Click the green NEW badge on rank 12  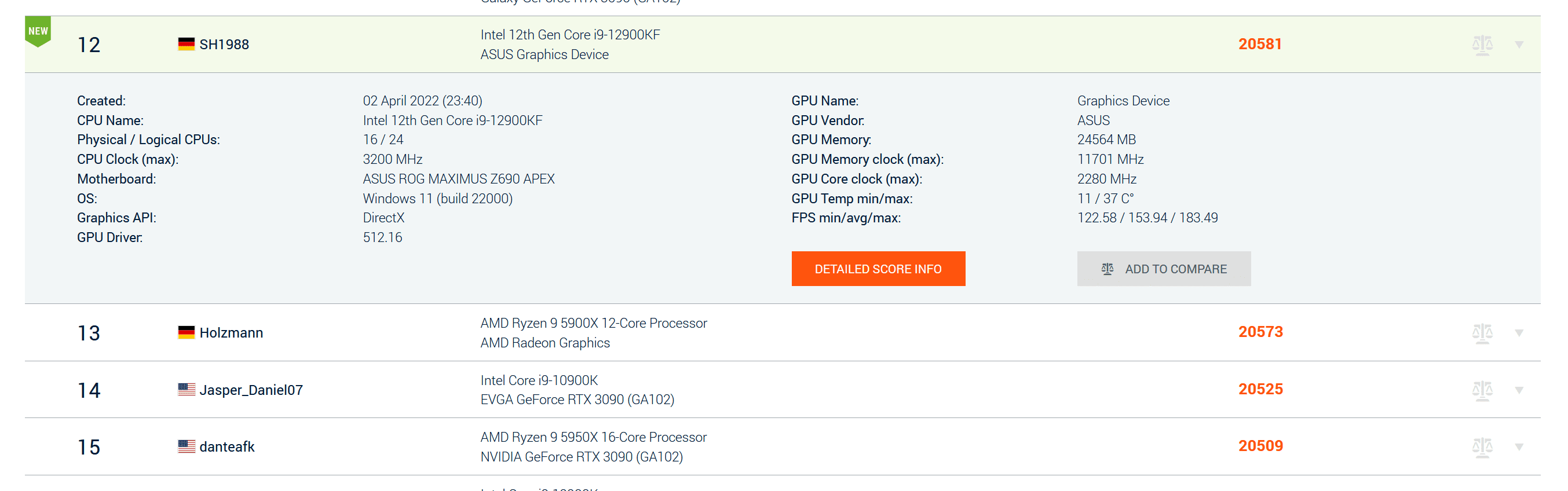38,32
